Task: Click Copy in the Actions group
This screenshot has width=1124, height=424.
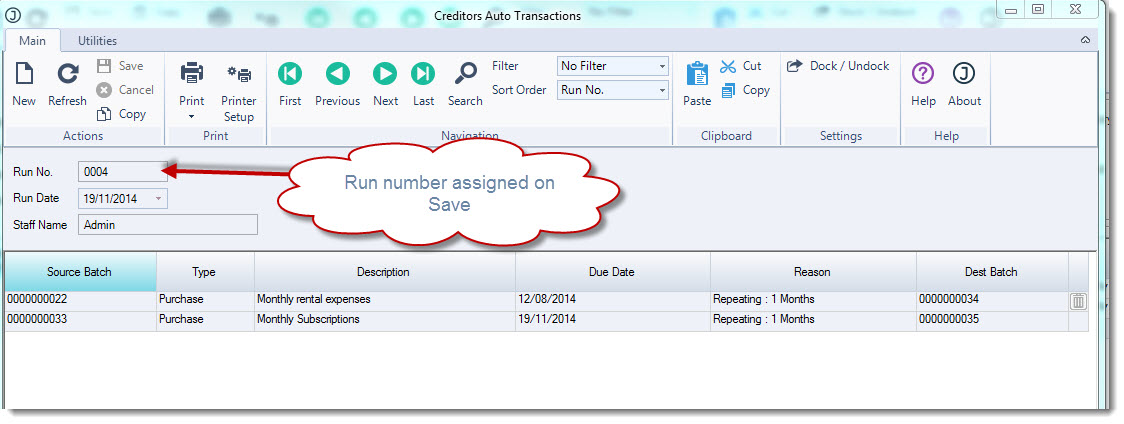Action: tap(122, 113)
